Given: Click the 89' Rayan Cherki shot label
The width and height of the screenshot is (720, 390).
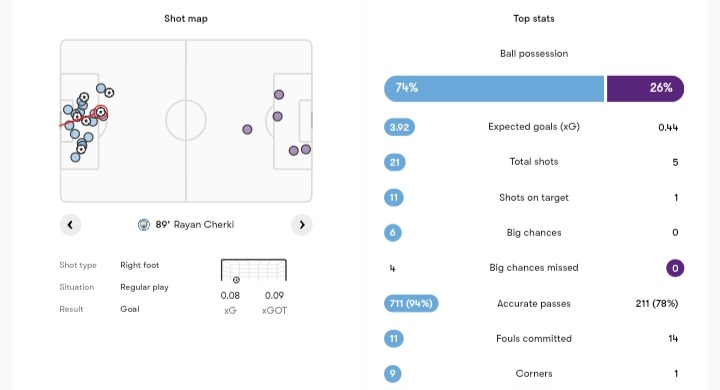Looking at the screenshot, I should pyautogui.click(x=195, y=225).
